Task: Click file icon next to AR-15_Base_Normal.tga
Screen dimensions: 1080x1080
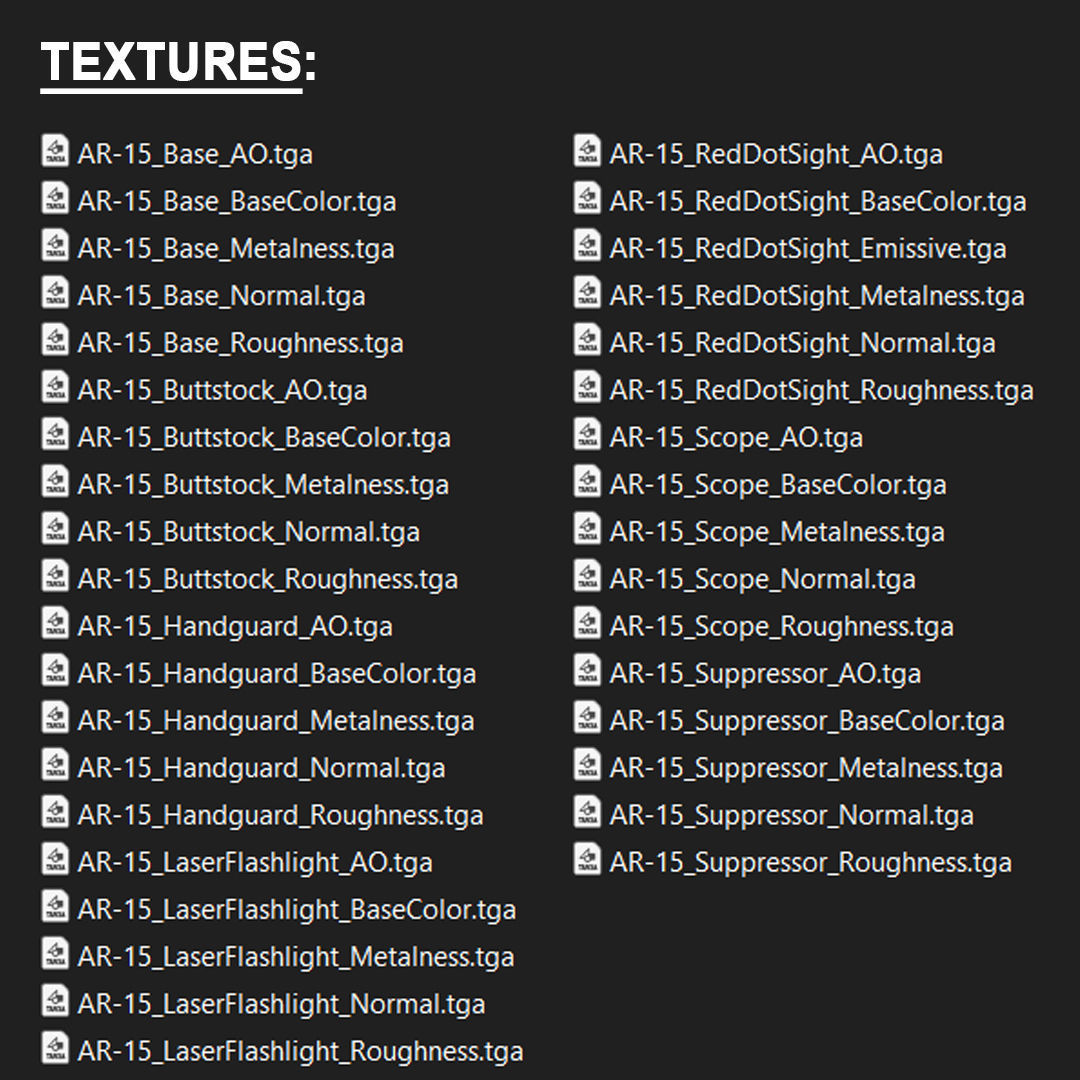Action: coord(55,294)
